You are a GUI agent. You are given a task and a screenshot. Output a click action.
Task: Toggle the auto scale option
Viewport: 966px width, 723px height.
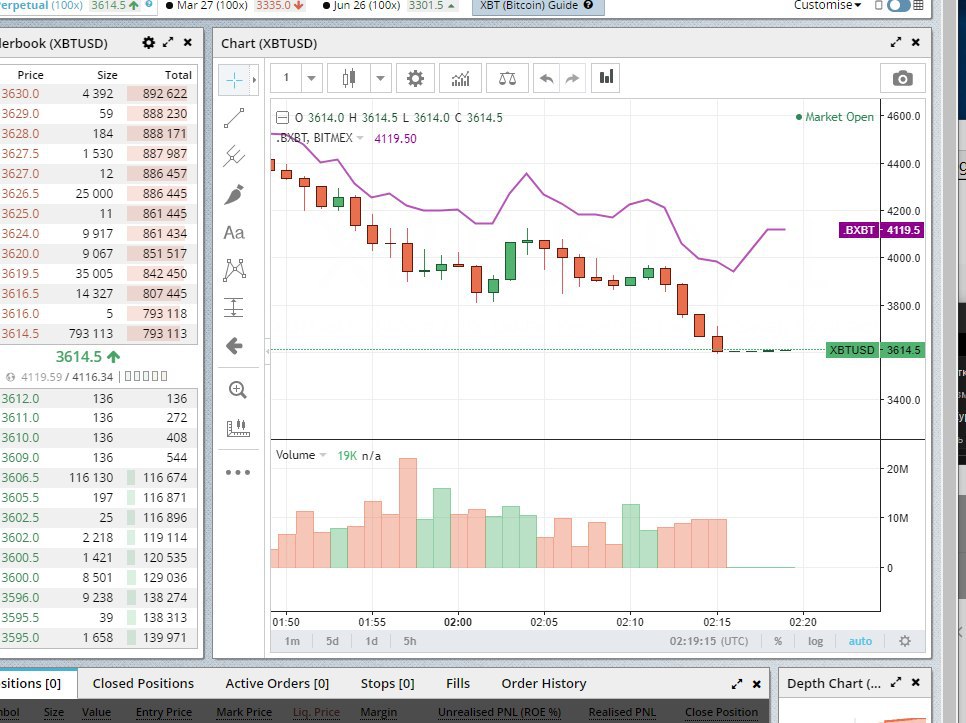(x=860, y=641)
